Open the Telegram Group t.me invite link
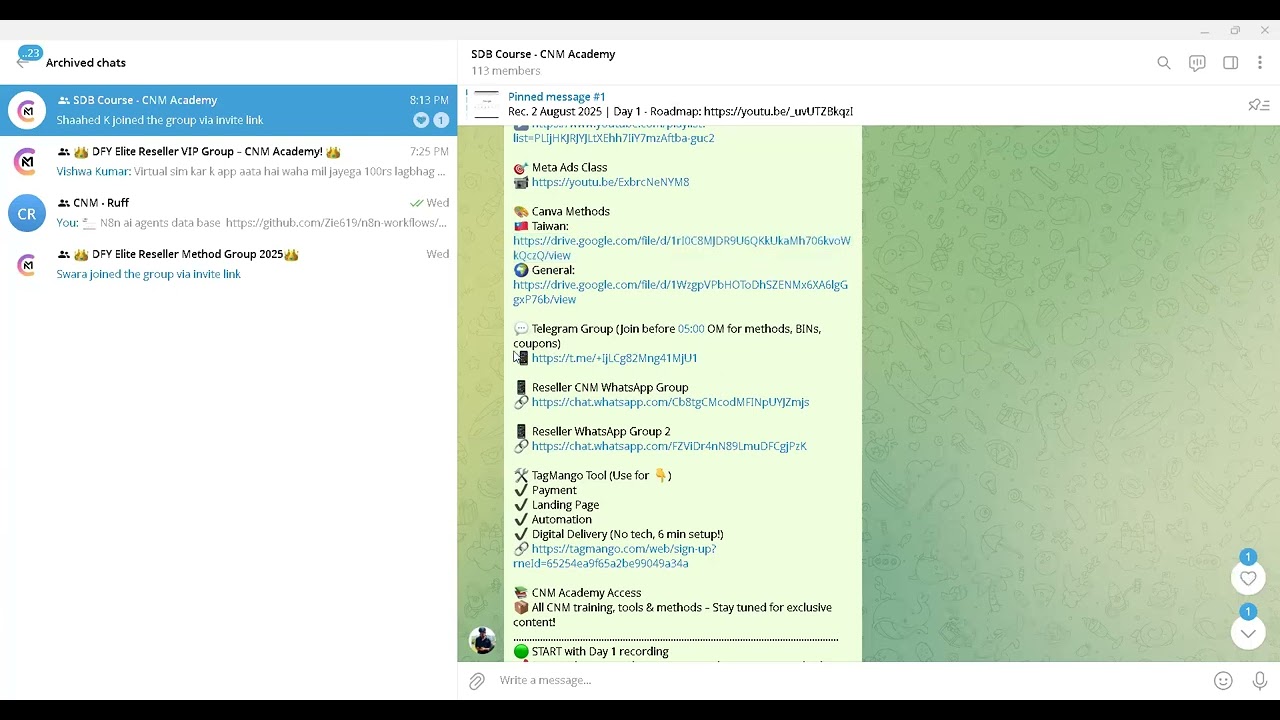Image resolution: width=1280 pixels, height=720 pixels. 614,358
